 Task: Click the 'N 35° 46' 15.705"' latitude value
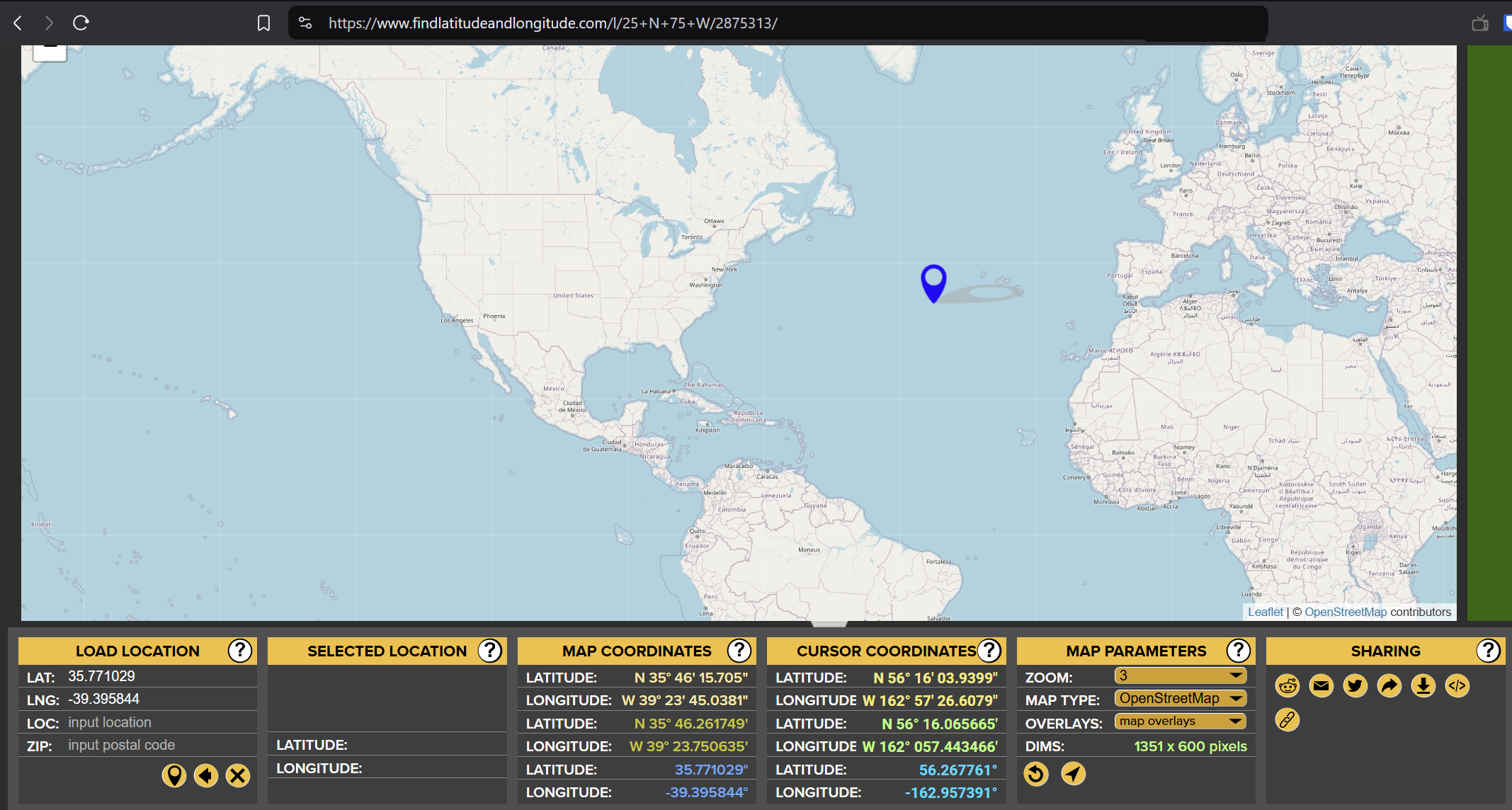coord(691,678)
